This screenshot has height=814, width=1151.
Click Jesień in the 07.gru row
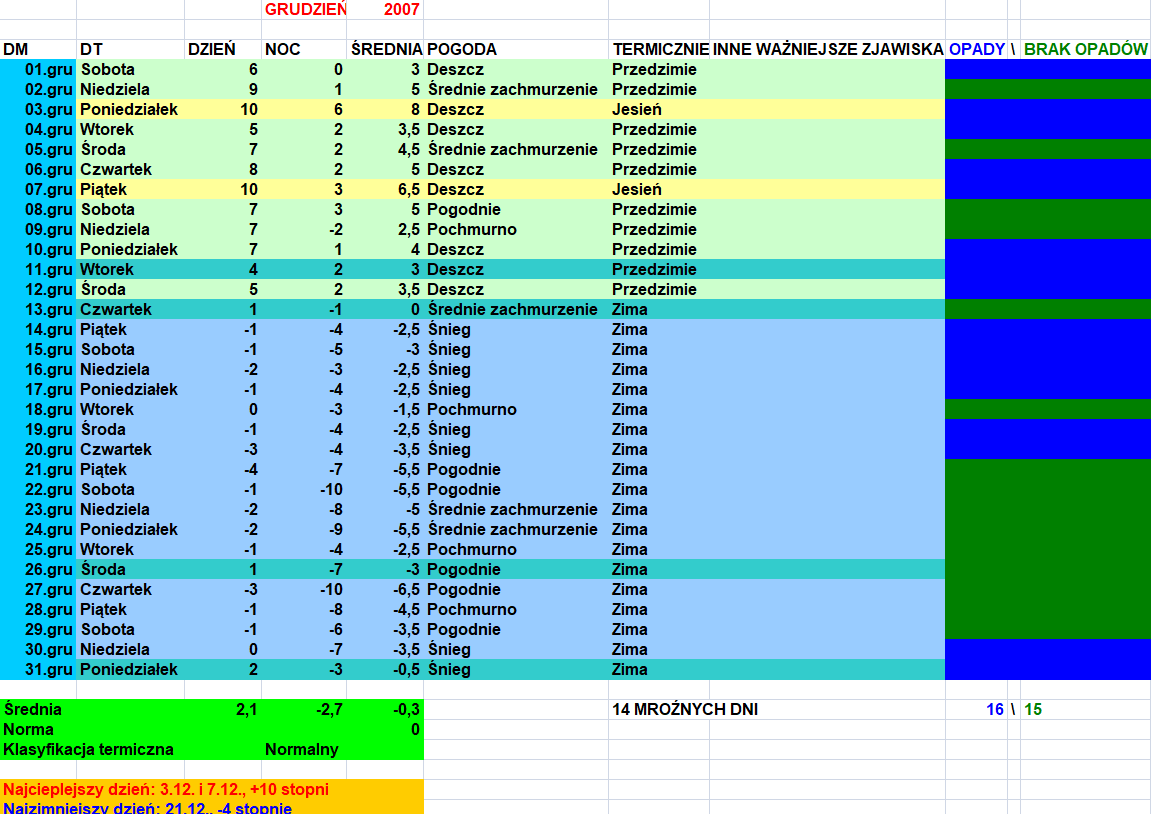(637, 189)
